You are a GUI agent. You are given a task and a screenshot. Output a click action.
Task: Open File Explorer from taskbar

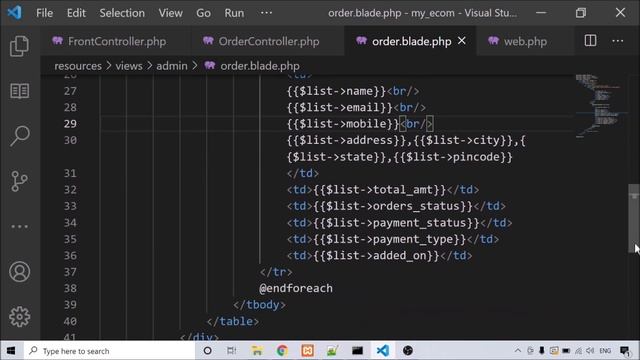[257, 351]
